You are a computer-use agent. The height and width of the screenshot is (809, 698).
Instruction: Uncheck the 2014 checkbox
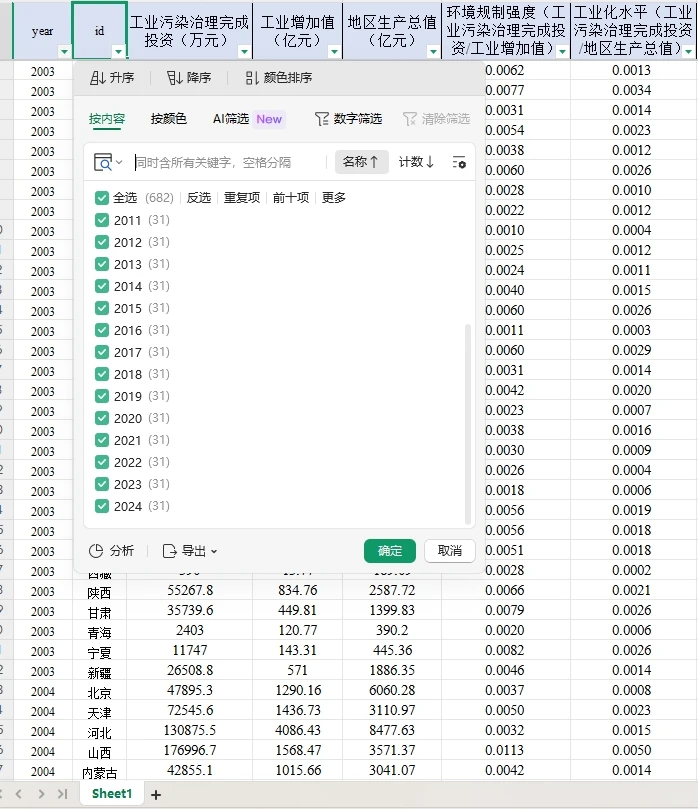[x=102, y=286]
